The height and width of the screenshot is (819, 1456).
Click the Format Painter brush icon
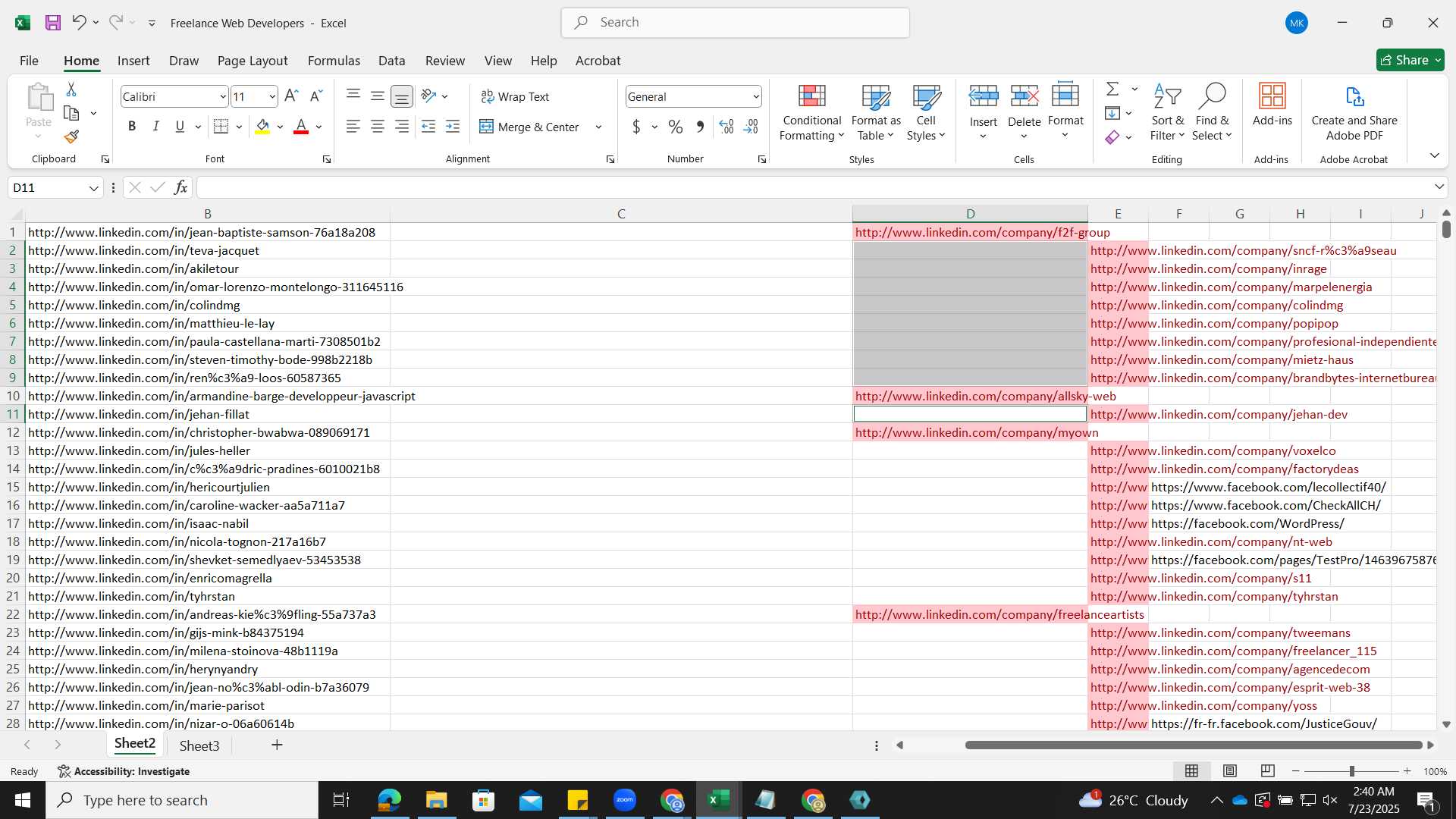pyautogui.click(x=71, y=136)
